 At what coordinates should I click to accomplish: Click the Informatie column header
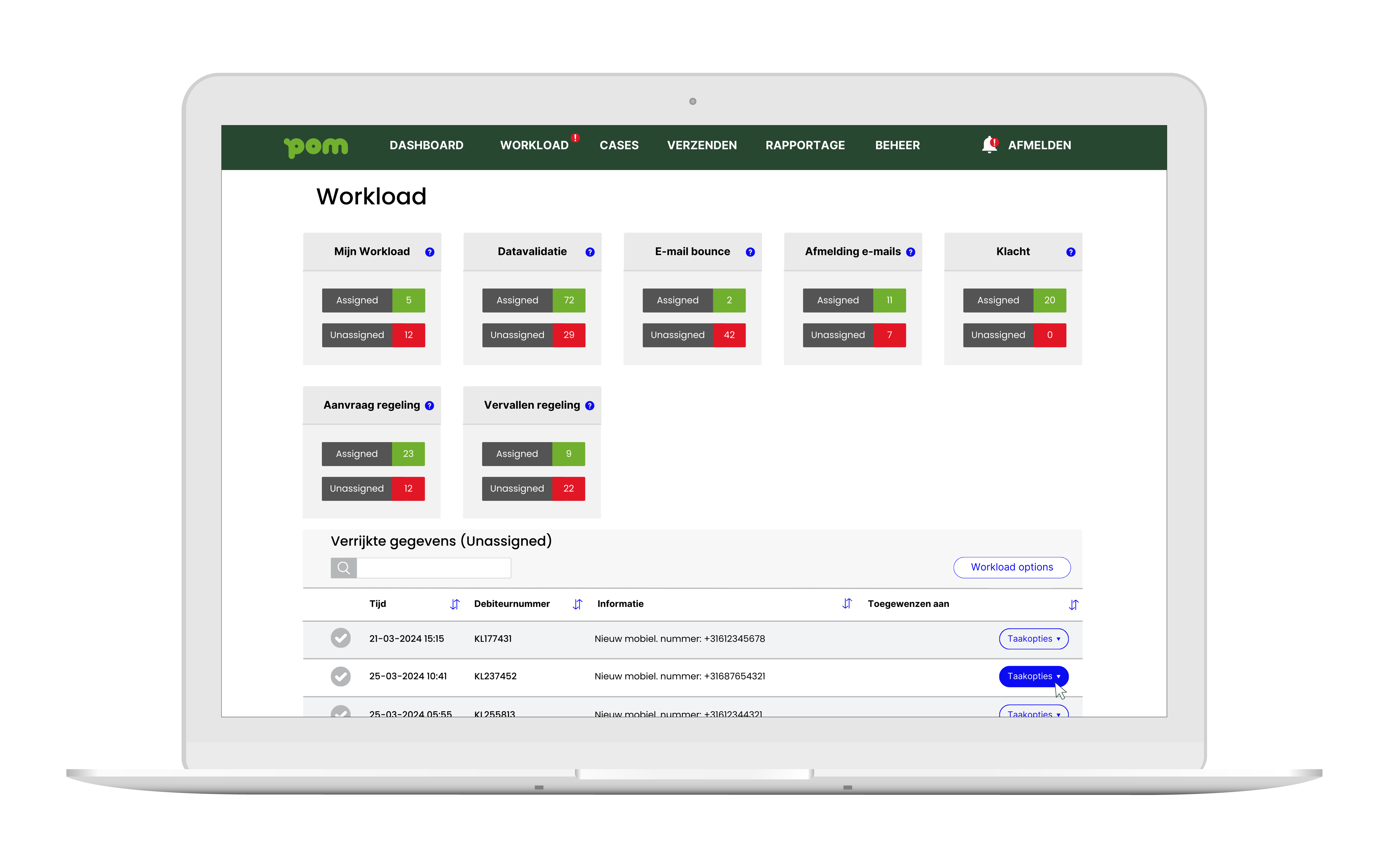click(x=620, y=604)
